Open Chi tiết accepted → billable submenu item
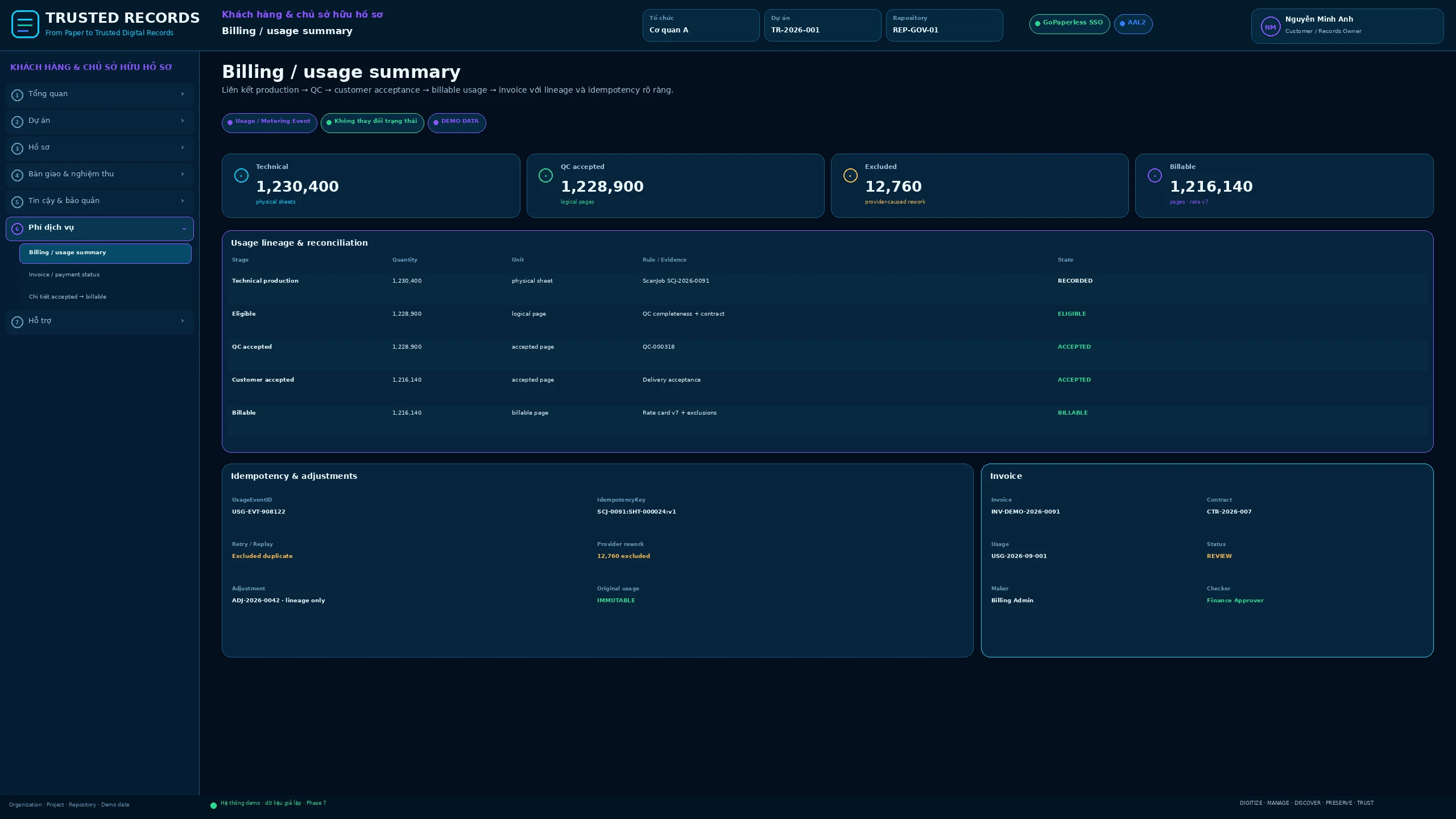This screenshot has height=819, width=1456. [x=105, y=297]
